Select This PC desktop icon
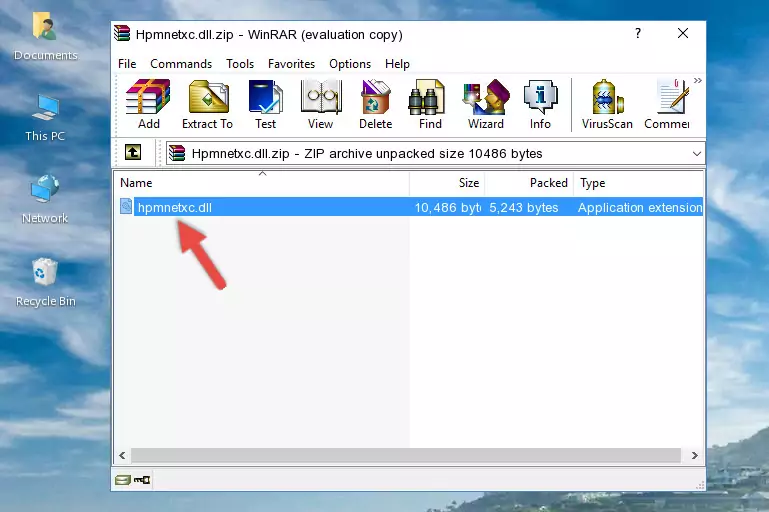Screen dimensions: 769x512 (x=45, y=118)
